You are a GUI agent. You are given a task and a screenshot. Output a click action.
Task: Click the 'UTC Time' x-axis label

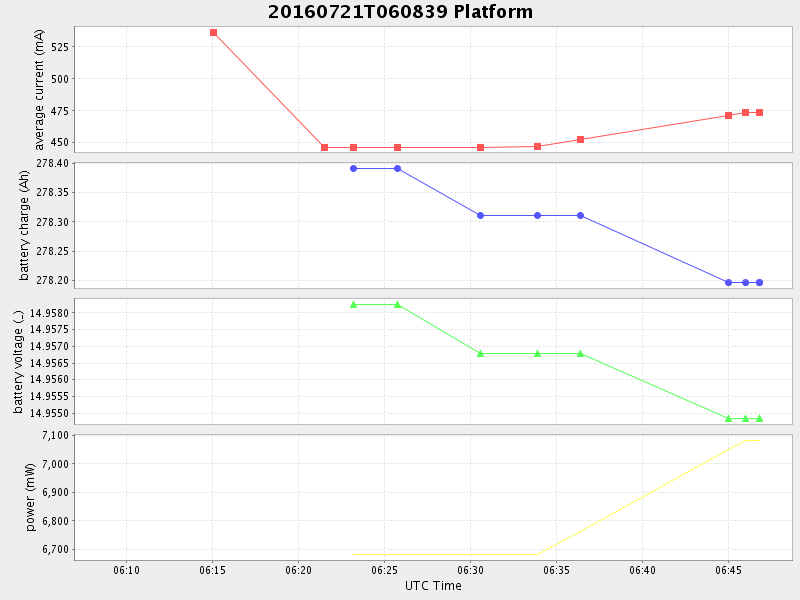point(433,586)
